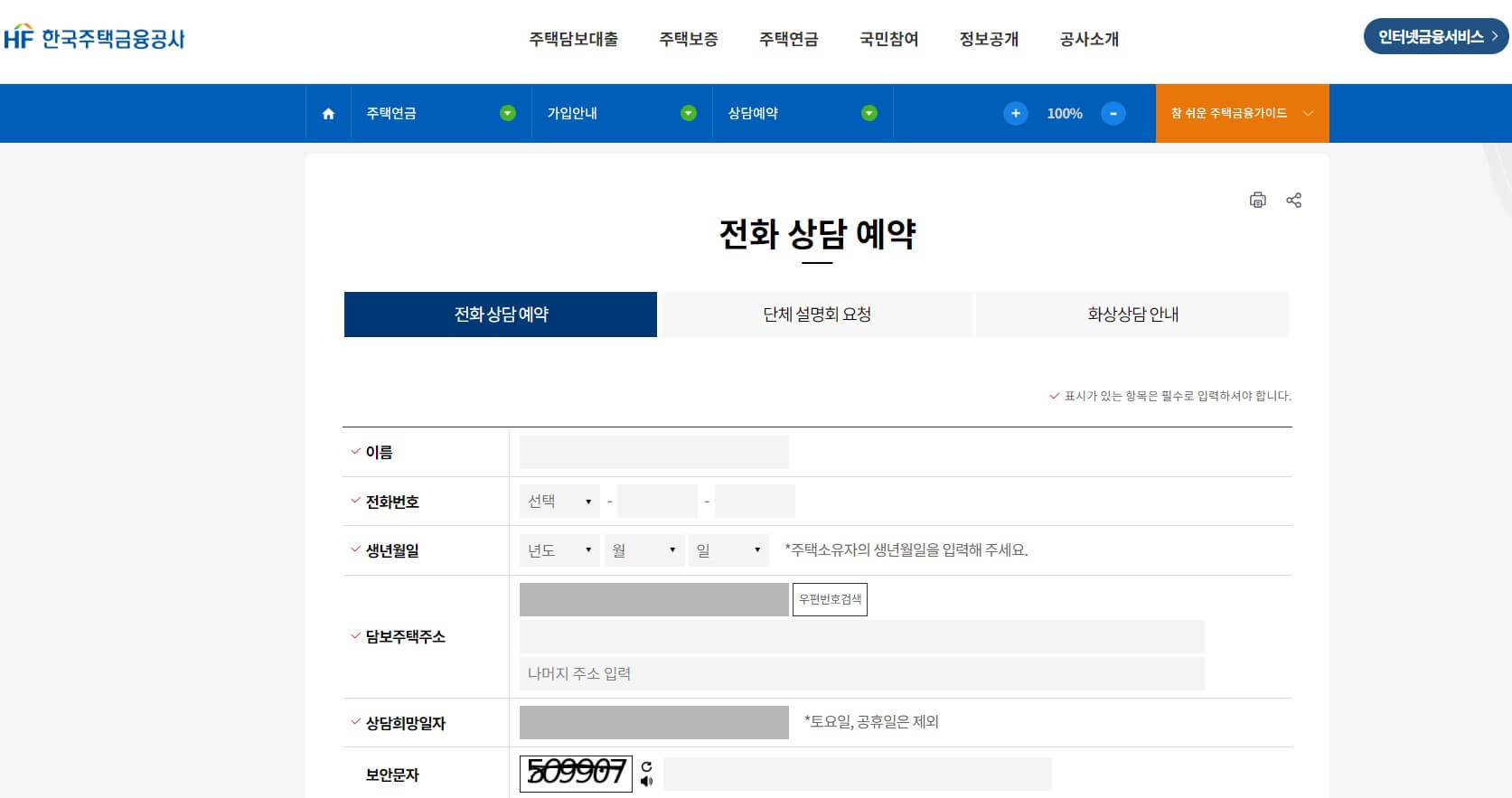Screen dimensions: 1512x798
Task: Expand the 가입안내 breadcrumb dropdown
Action: [689, 113]
